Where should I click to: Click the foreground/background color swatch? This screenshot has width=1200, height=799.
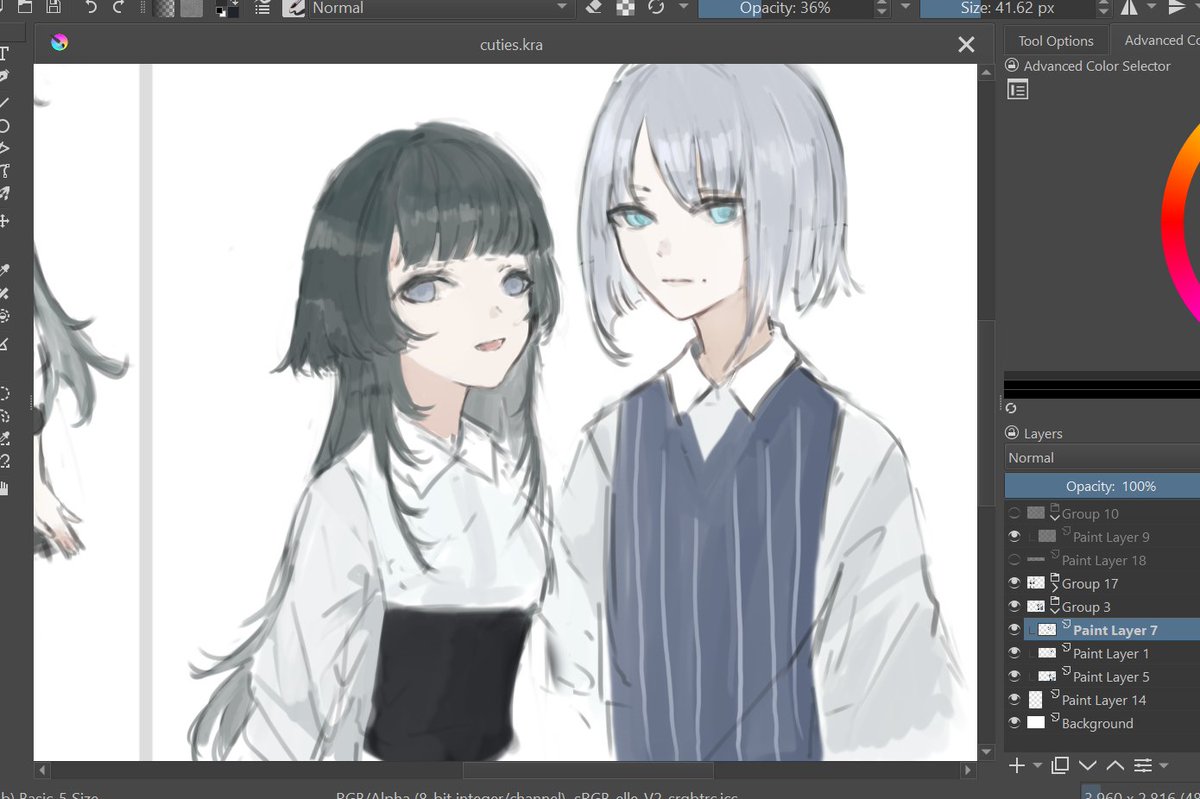tap(227, 9)
